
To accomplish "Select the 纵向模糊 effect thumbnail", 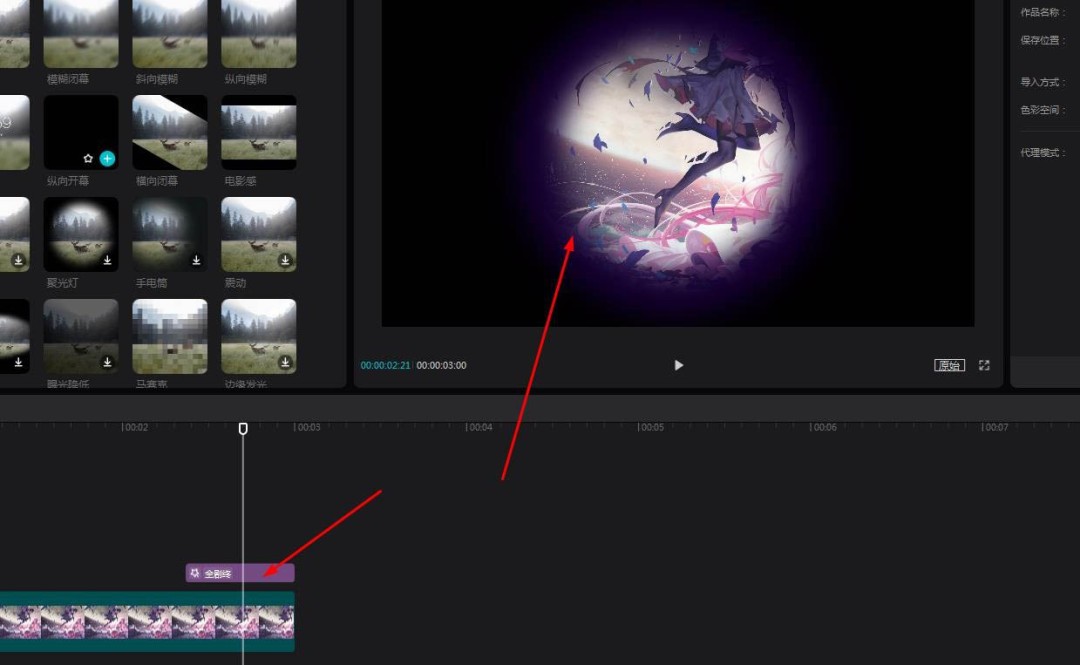I will pyautogui.click(x=258, y=35).
